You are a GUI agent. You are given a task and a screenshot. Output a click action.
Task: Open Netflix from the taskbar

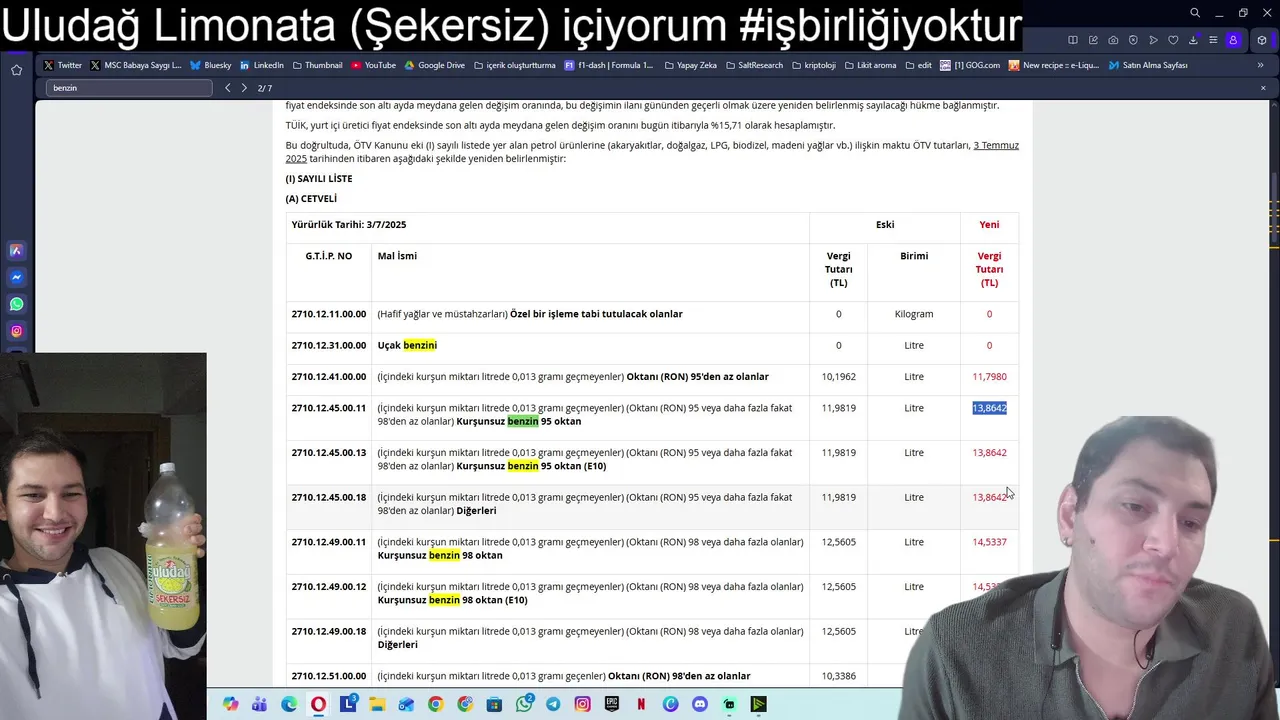[641, 704]
